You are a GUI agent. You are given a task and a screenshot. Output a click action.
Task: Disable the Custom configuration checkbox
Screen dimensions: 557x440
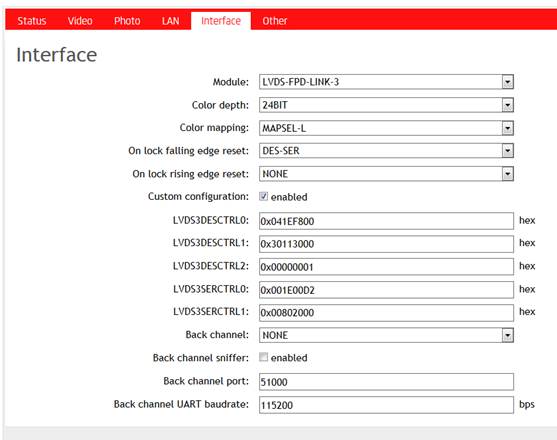tap(263, 196)
